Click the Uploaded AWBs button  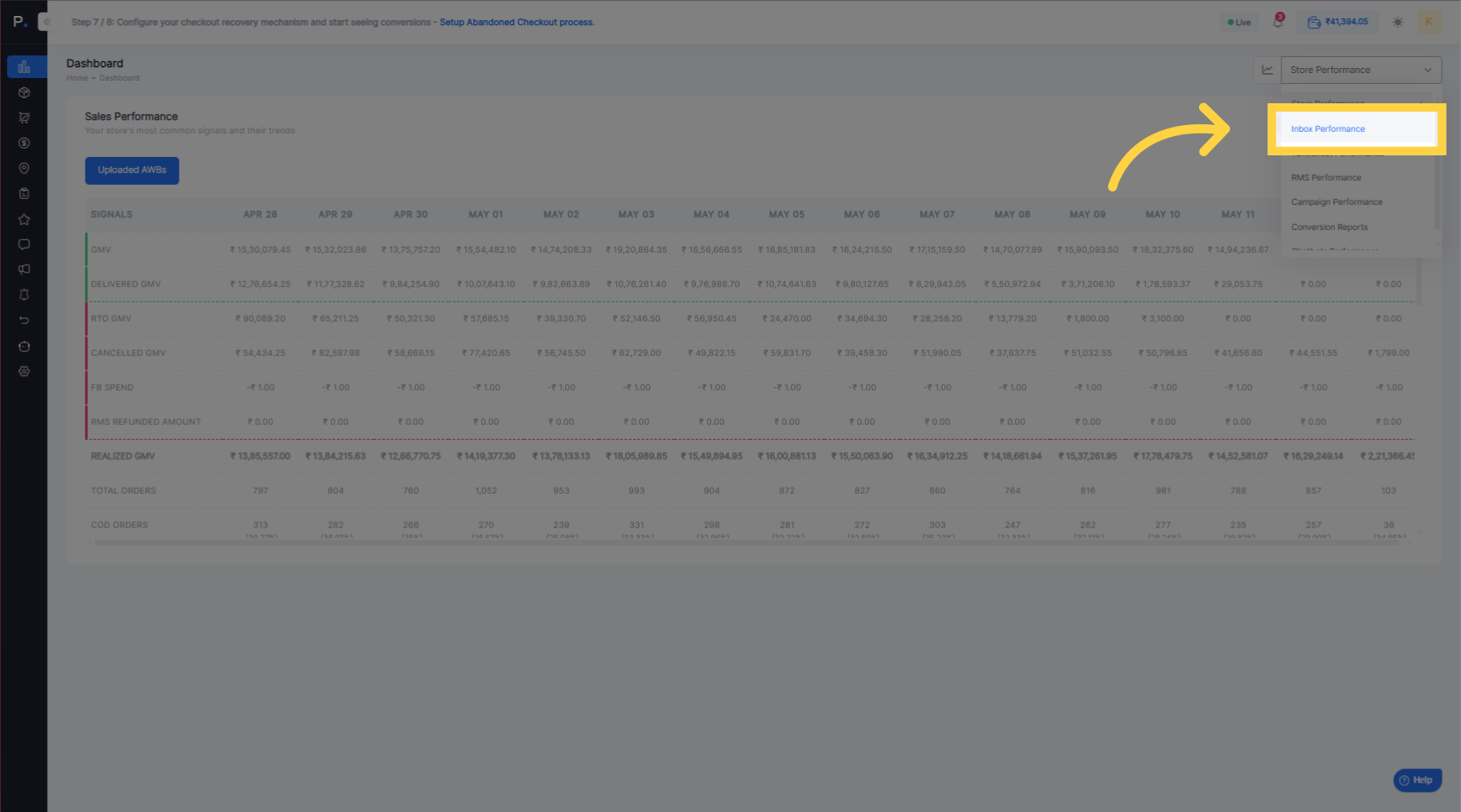click(x=132, y=170)
